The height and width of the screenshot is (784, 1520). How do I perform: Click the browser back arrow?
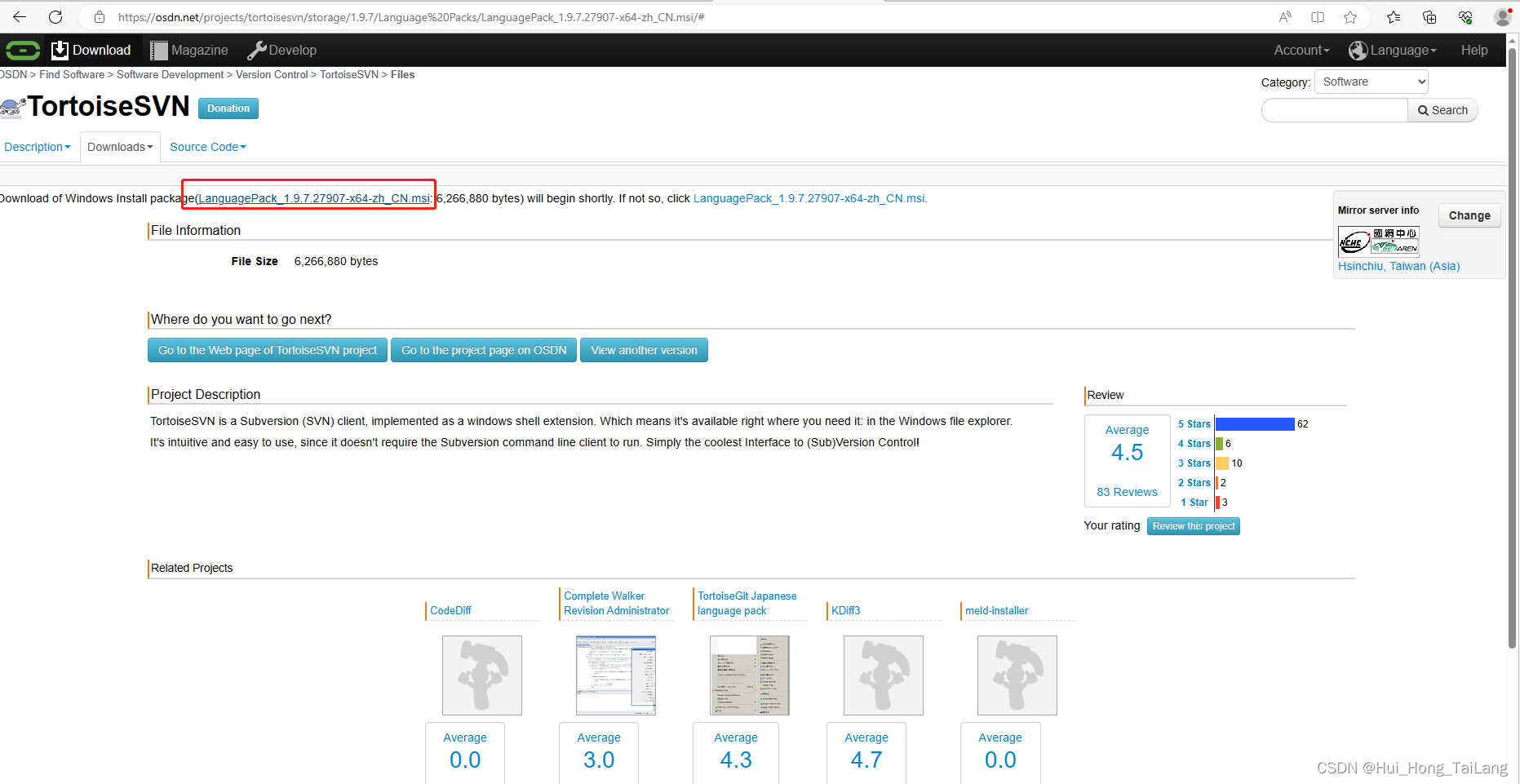(x=20, y=16)
